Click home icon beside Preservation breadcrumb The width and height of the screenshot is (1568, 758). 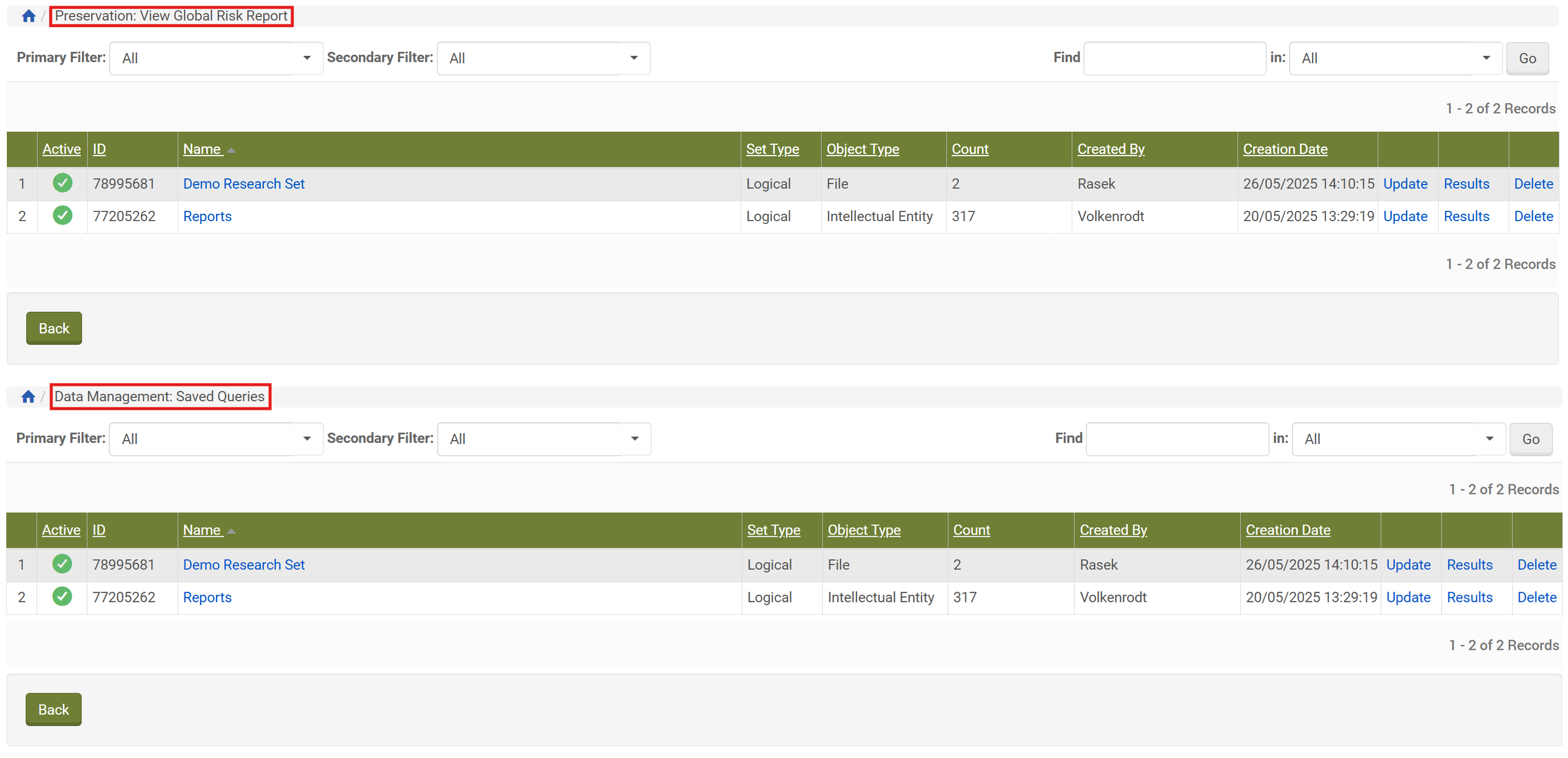pos(28,16)
